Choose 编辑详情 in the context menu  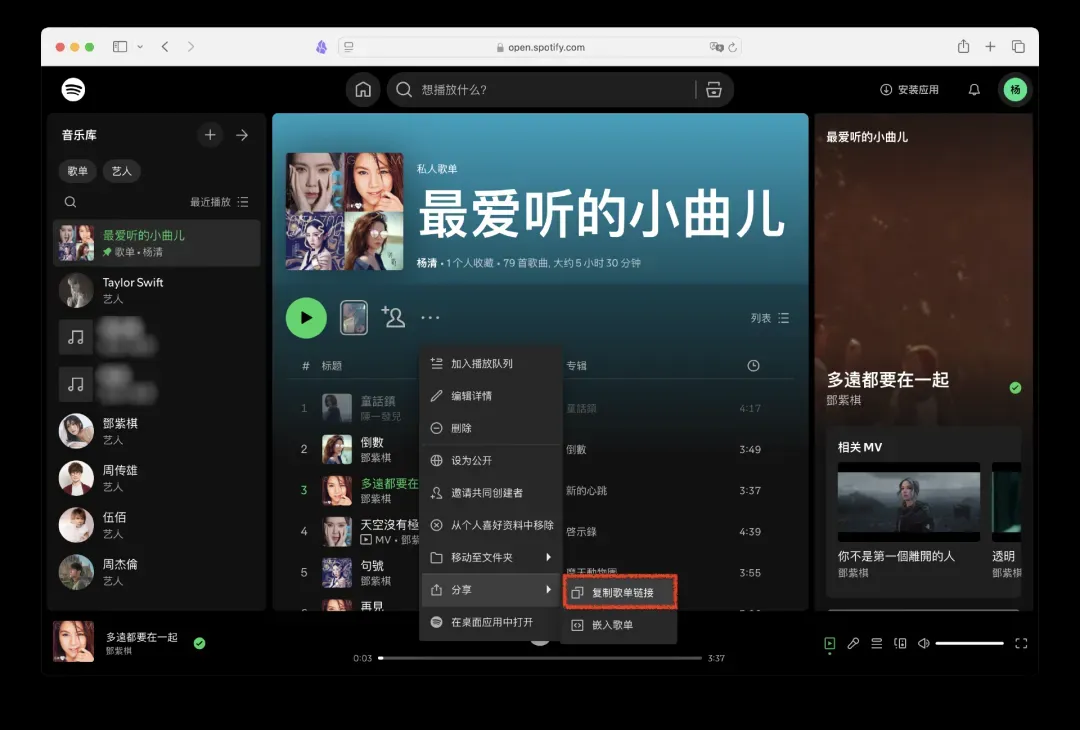click(x=471, y=396)
